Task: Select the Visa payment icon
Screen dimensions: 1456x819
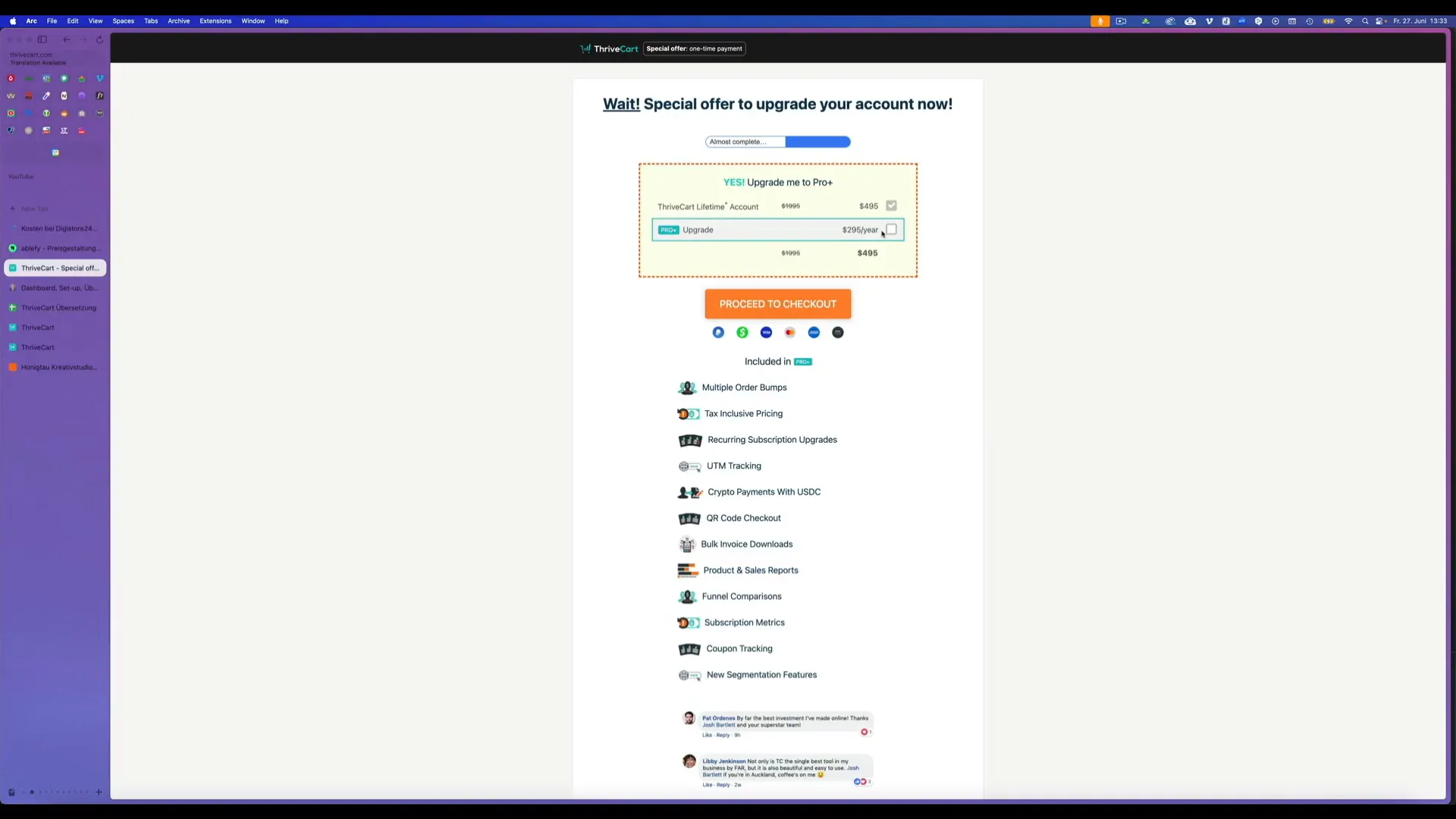Action: [766, 332]
